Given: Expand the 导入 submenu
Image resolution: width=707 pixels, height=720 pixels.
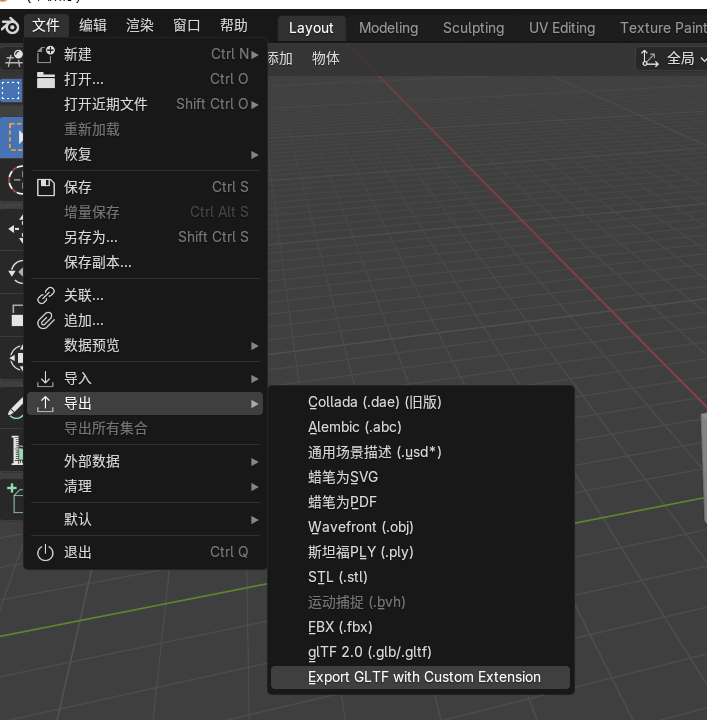Looking at the screenshot, I should (x=254, y=379).
